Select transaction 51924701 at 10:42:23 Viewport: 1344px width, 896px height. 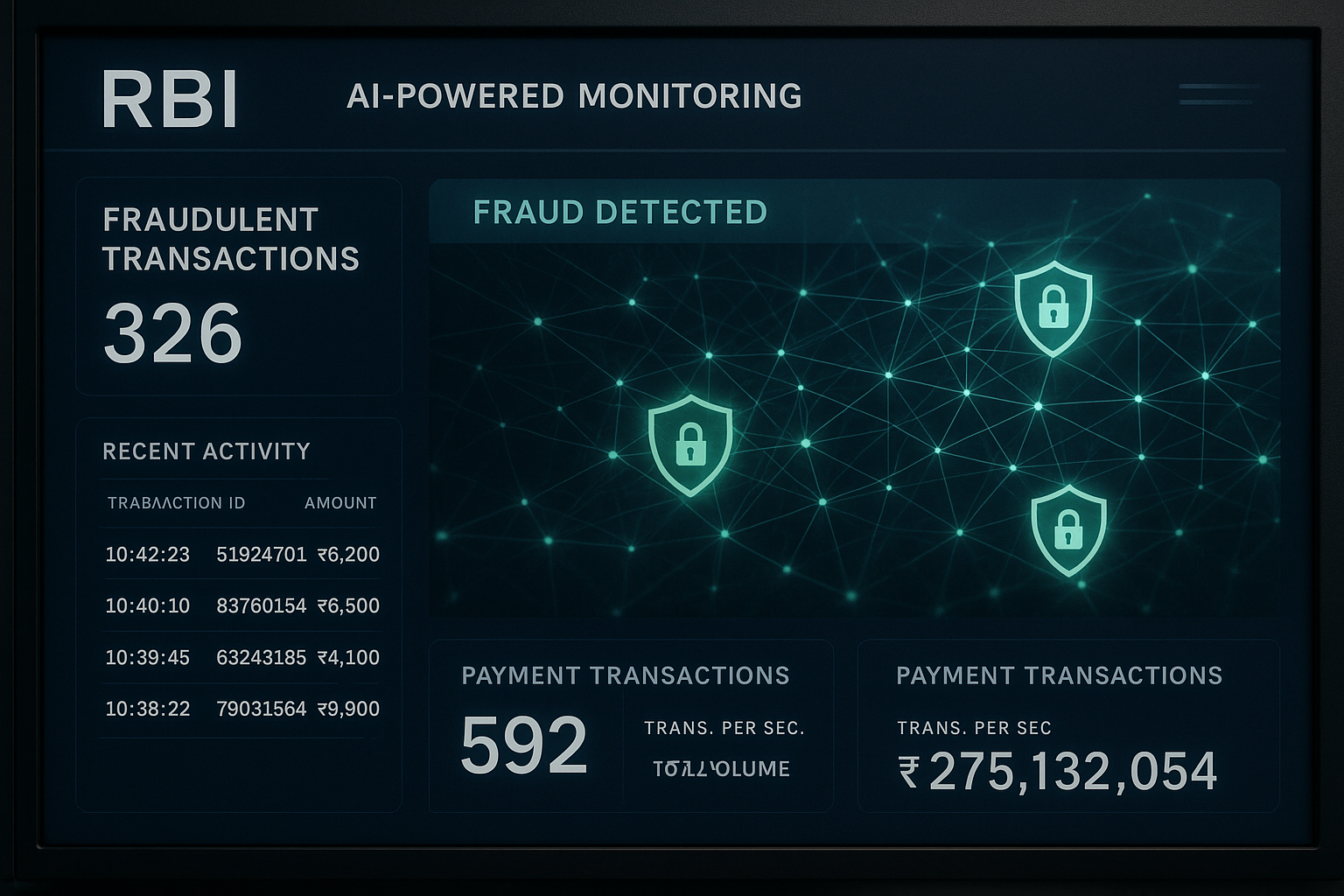click(241, 554)
